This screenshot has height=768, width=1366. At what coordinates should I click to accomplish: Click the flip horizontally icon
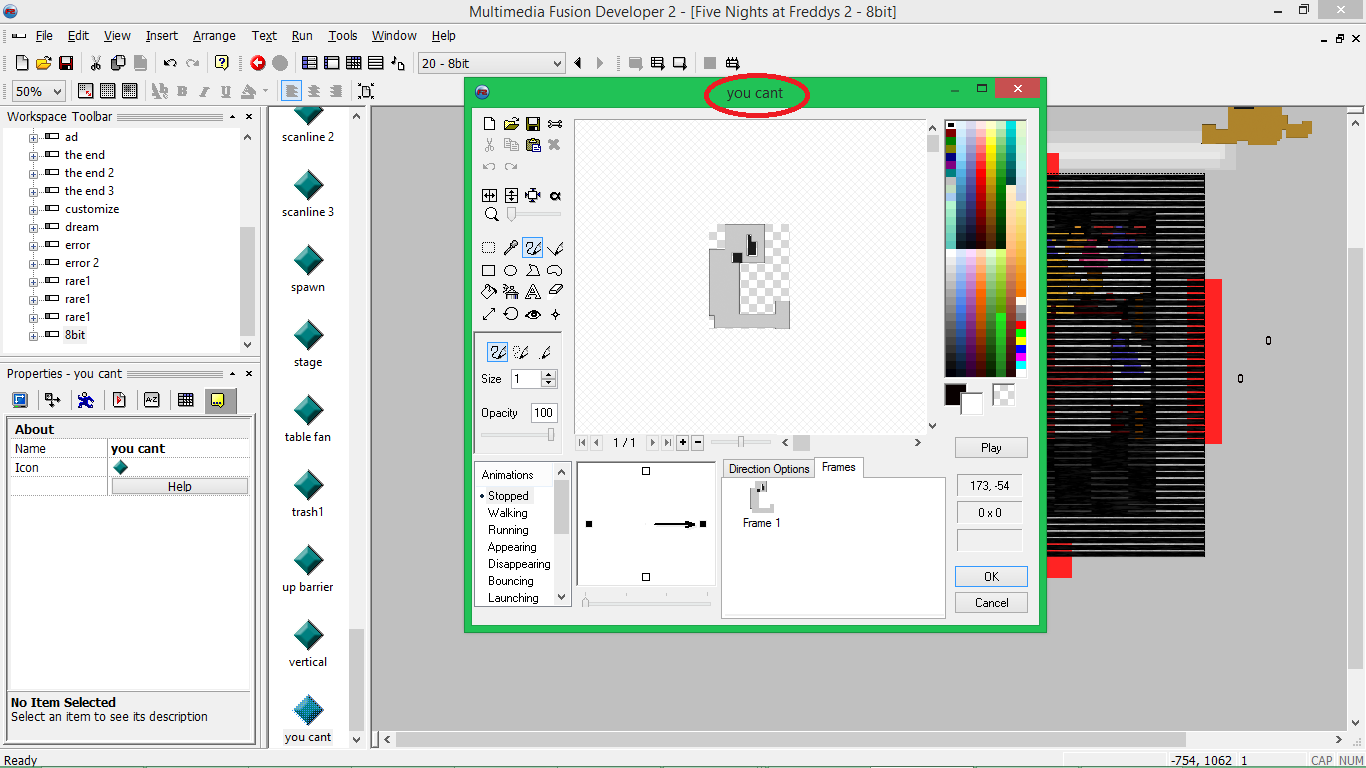click(489, 196)
